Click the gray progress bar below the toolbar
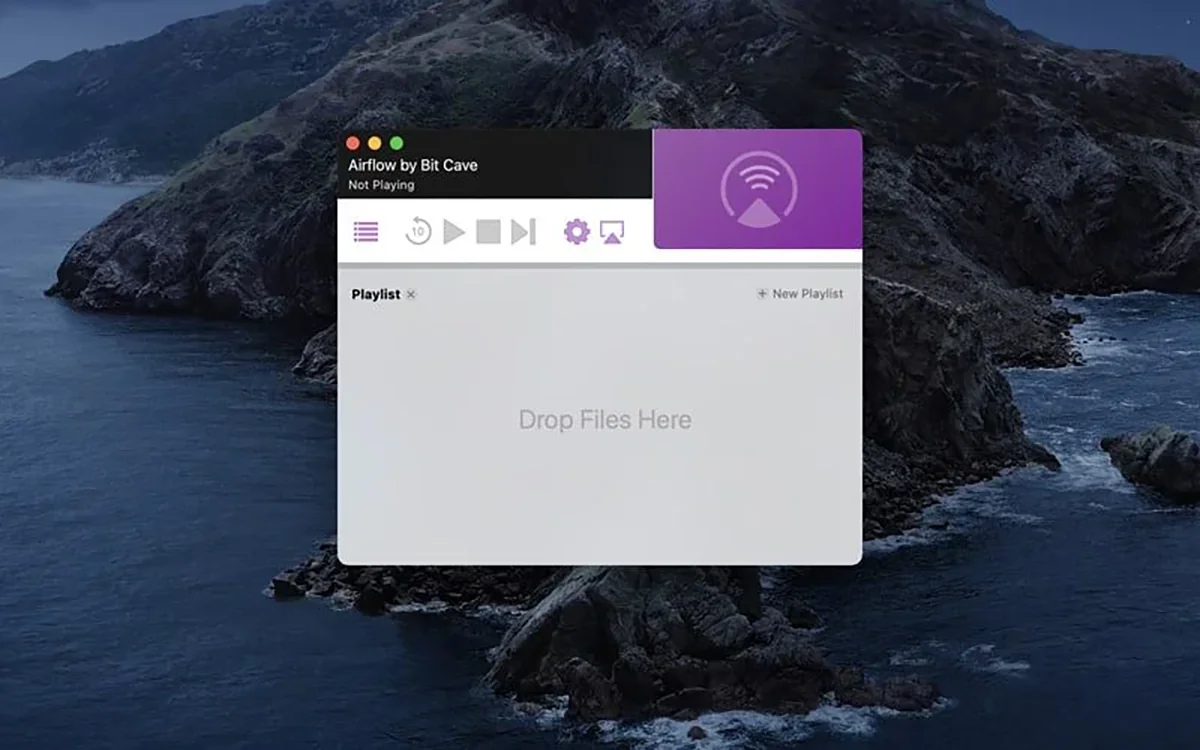The image size is (1200, 750). pos(600,266)
